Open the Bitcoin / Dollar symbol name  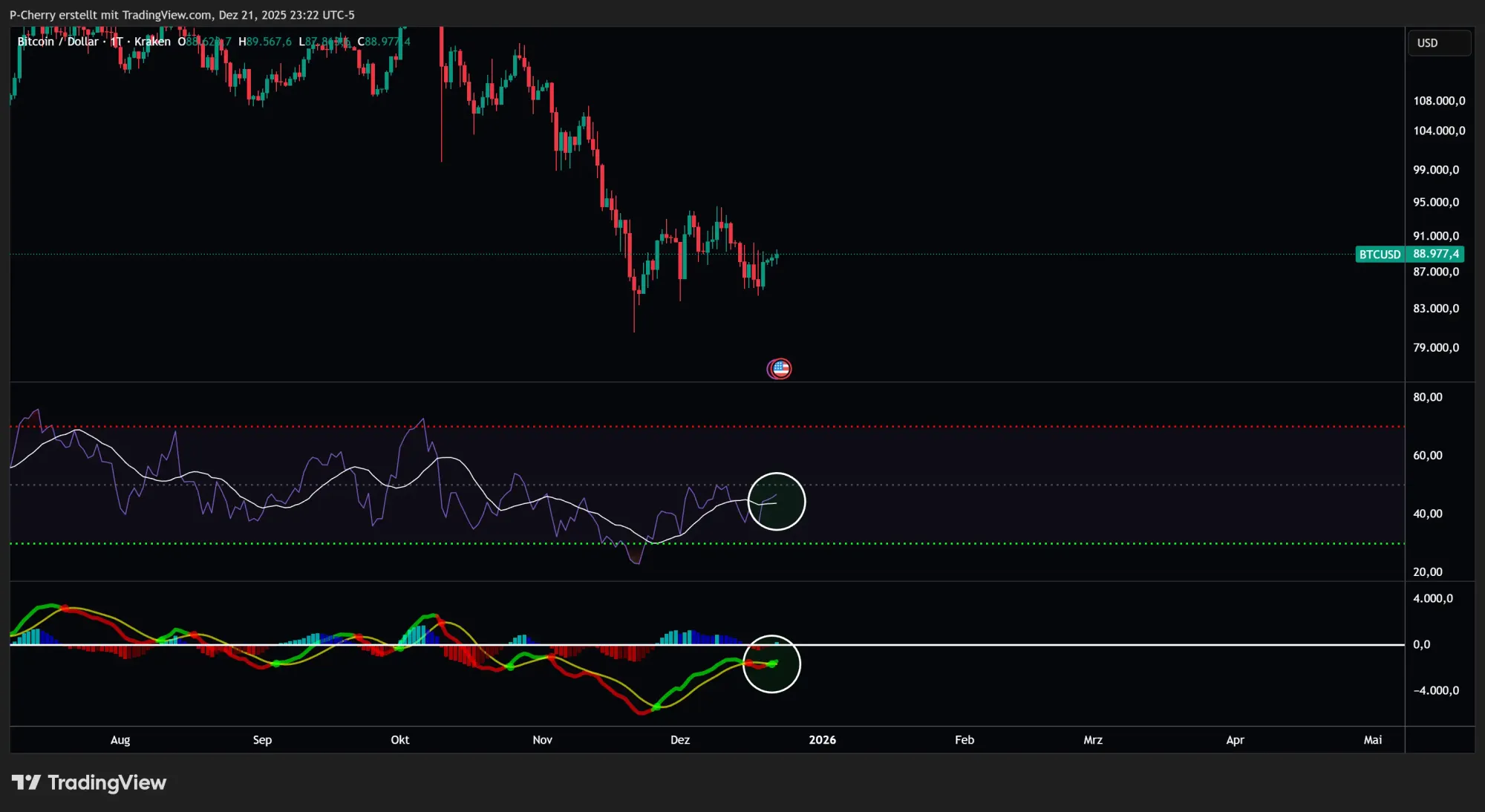click(x=58, y=42)
